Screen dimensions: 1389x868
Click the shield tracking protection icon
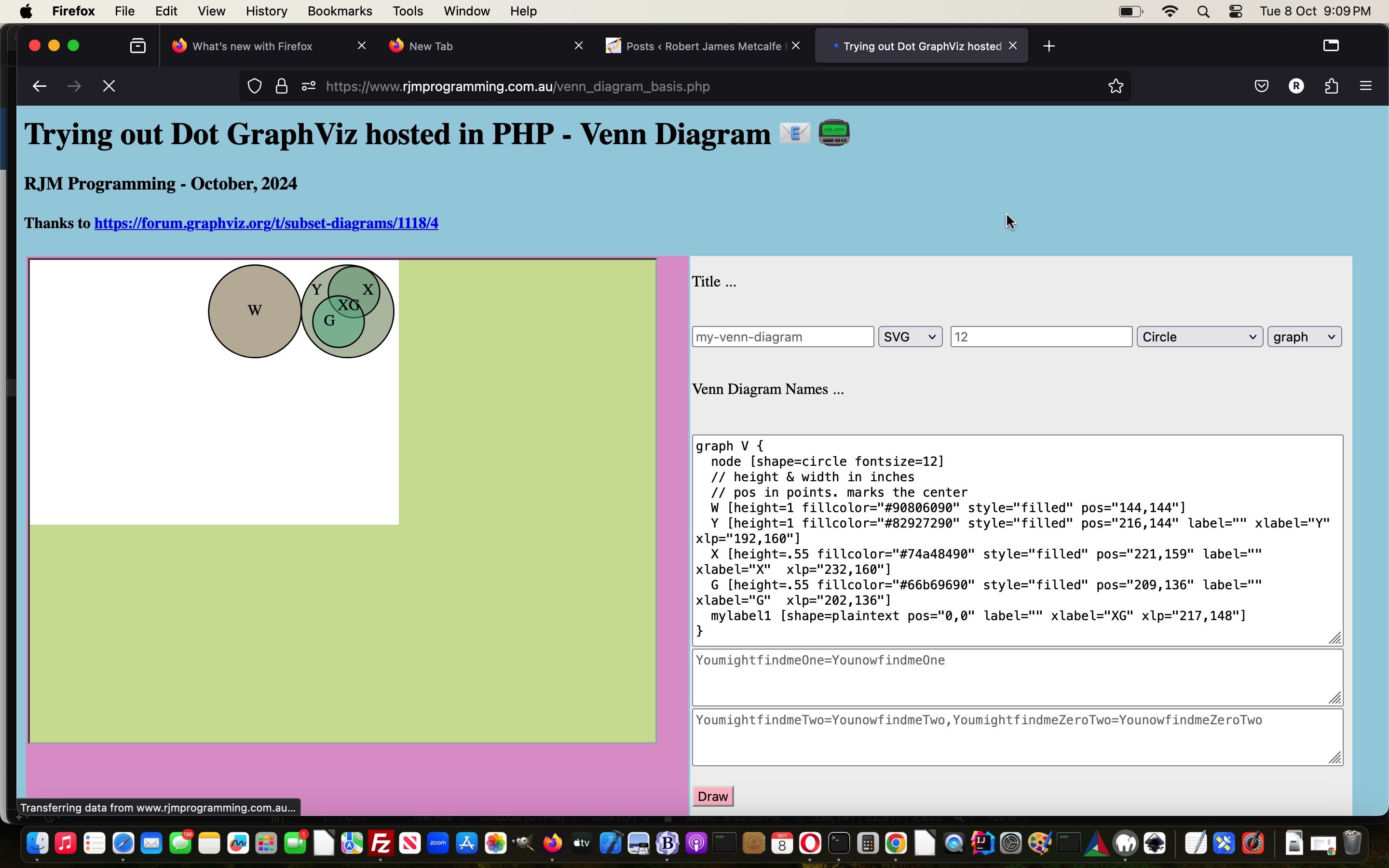click(x=254, y=86)
